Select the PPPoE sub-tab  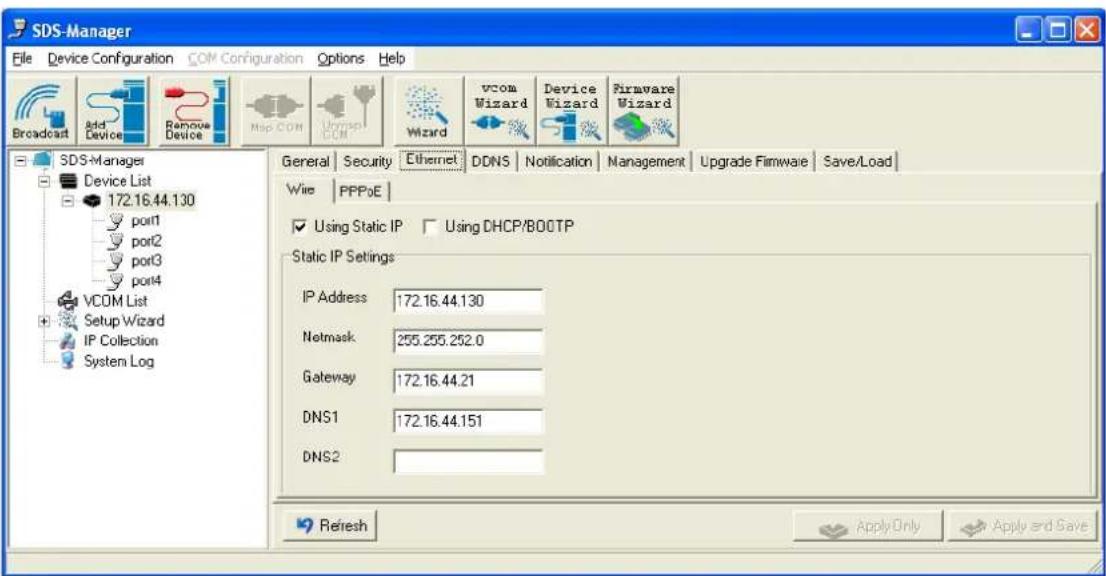(x=360, y=191)
